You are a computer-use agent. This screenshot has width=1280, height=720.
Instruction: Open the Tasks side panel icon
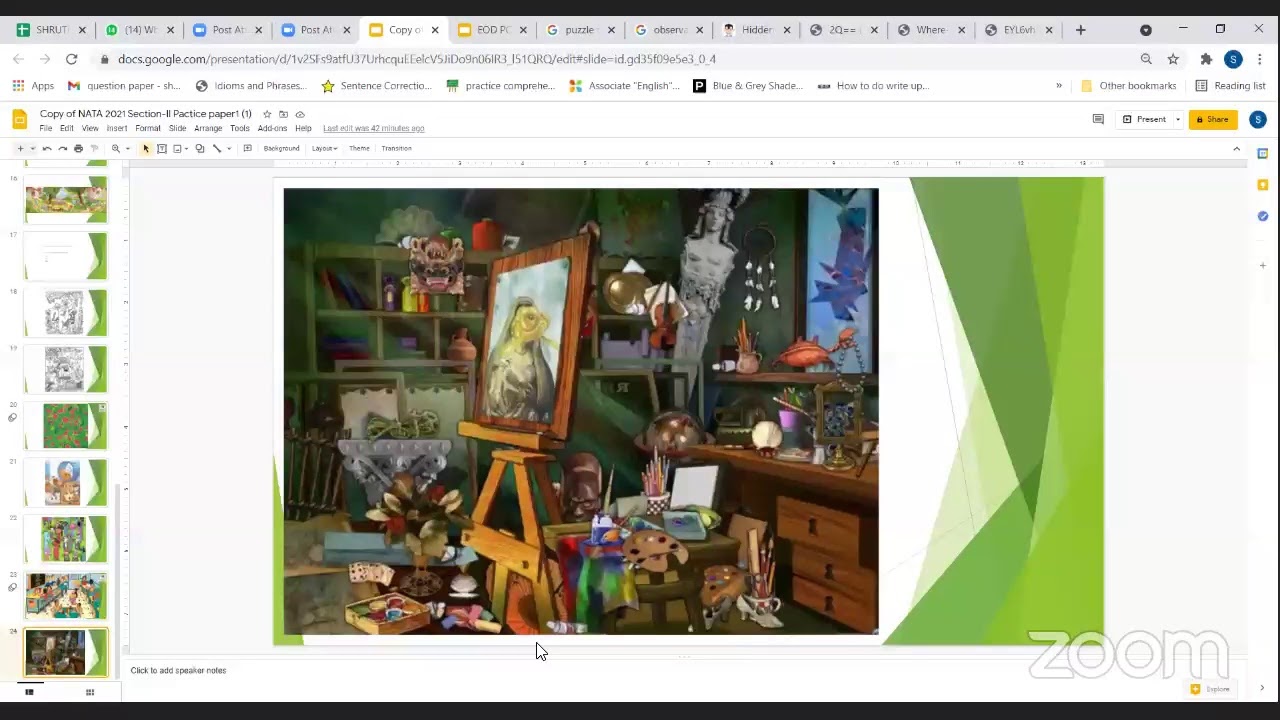pyautogui.click(x=1263, y=216)
